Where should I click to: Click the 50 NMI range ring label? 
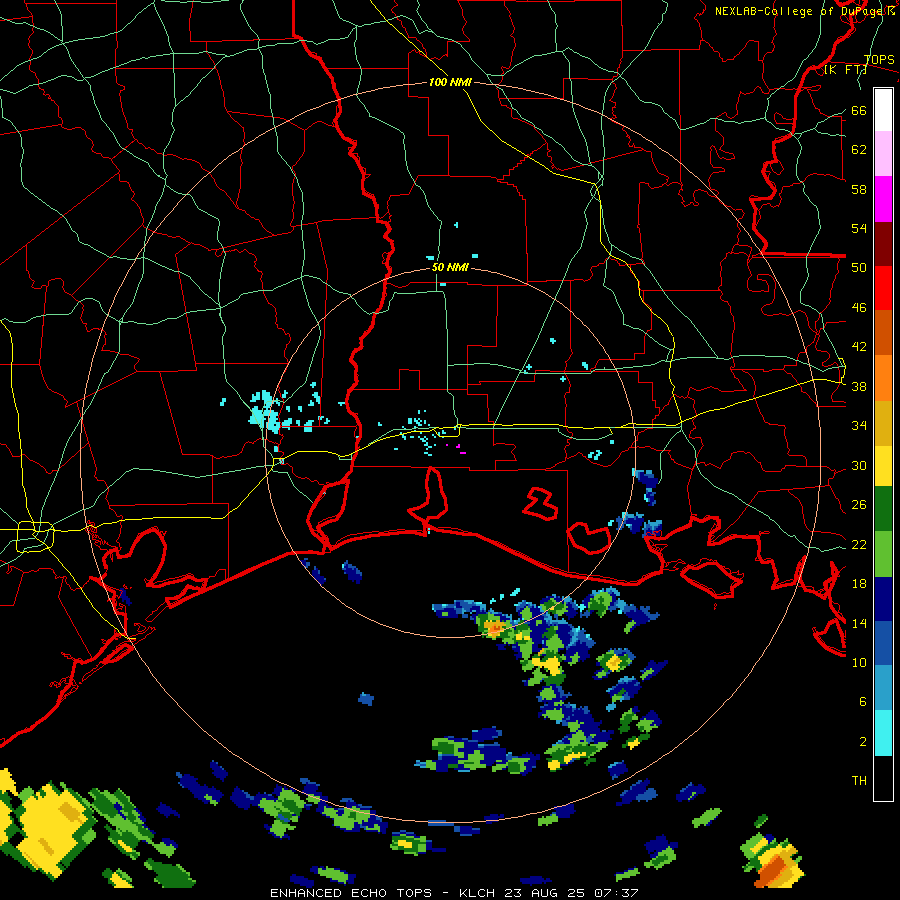pyautogui.click(x=450, y=267)
